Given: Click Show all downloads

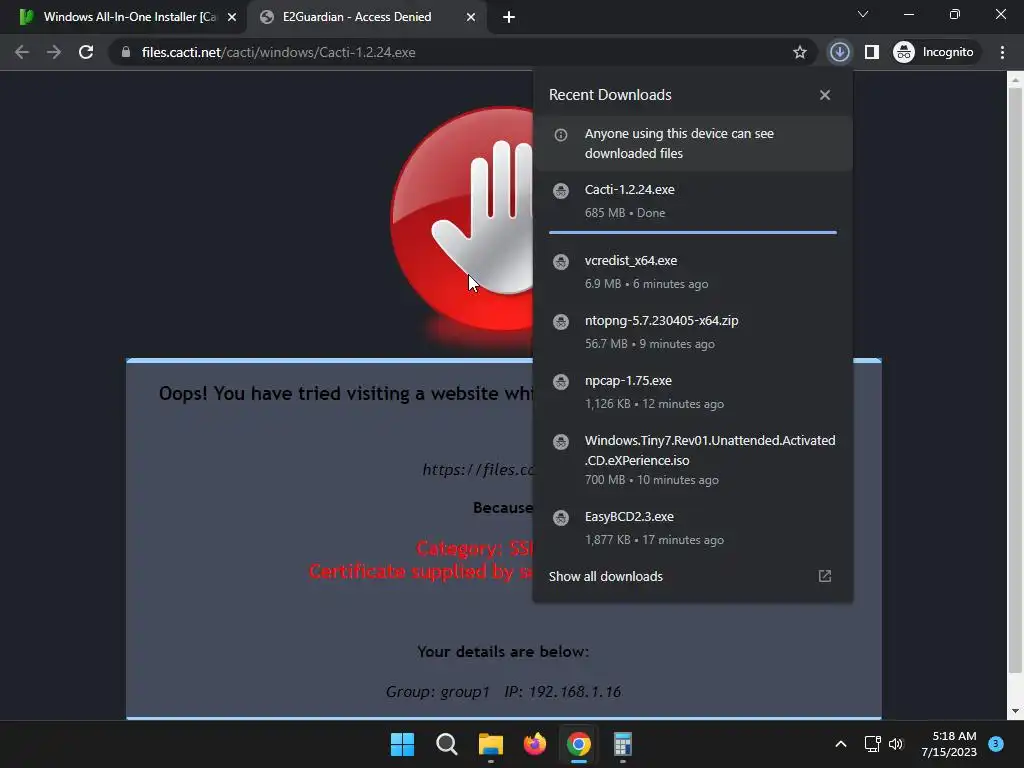Looking at the screenshot, I should [x=605, y=577].
